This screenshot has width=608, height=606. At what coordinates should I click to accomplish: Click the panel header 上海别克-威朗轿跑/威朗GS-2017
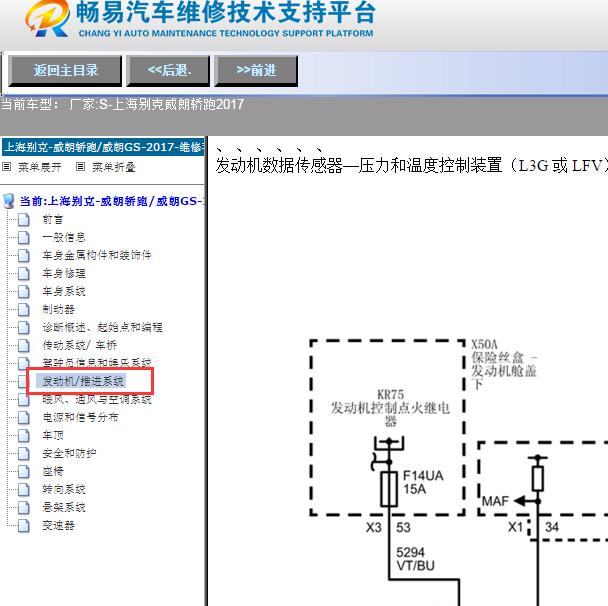point(104,147)
